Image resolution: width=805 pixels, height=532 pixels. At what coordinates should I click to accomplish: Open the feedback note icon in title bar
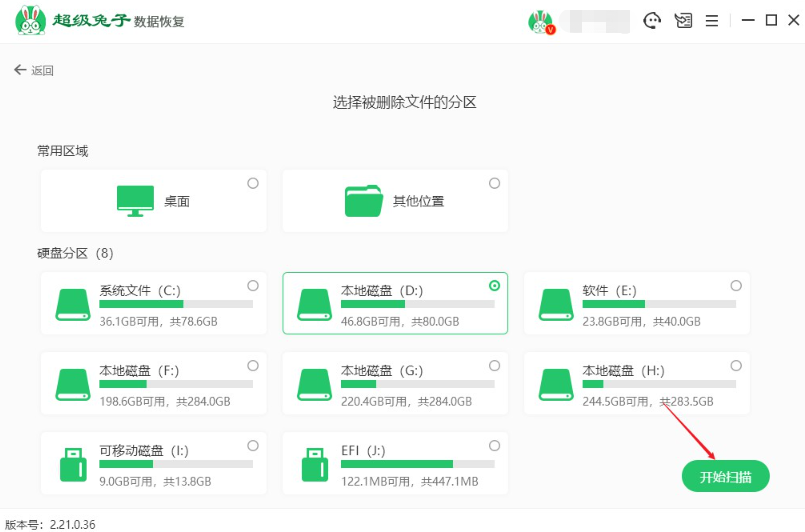[683, 20]
